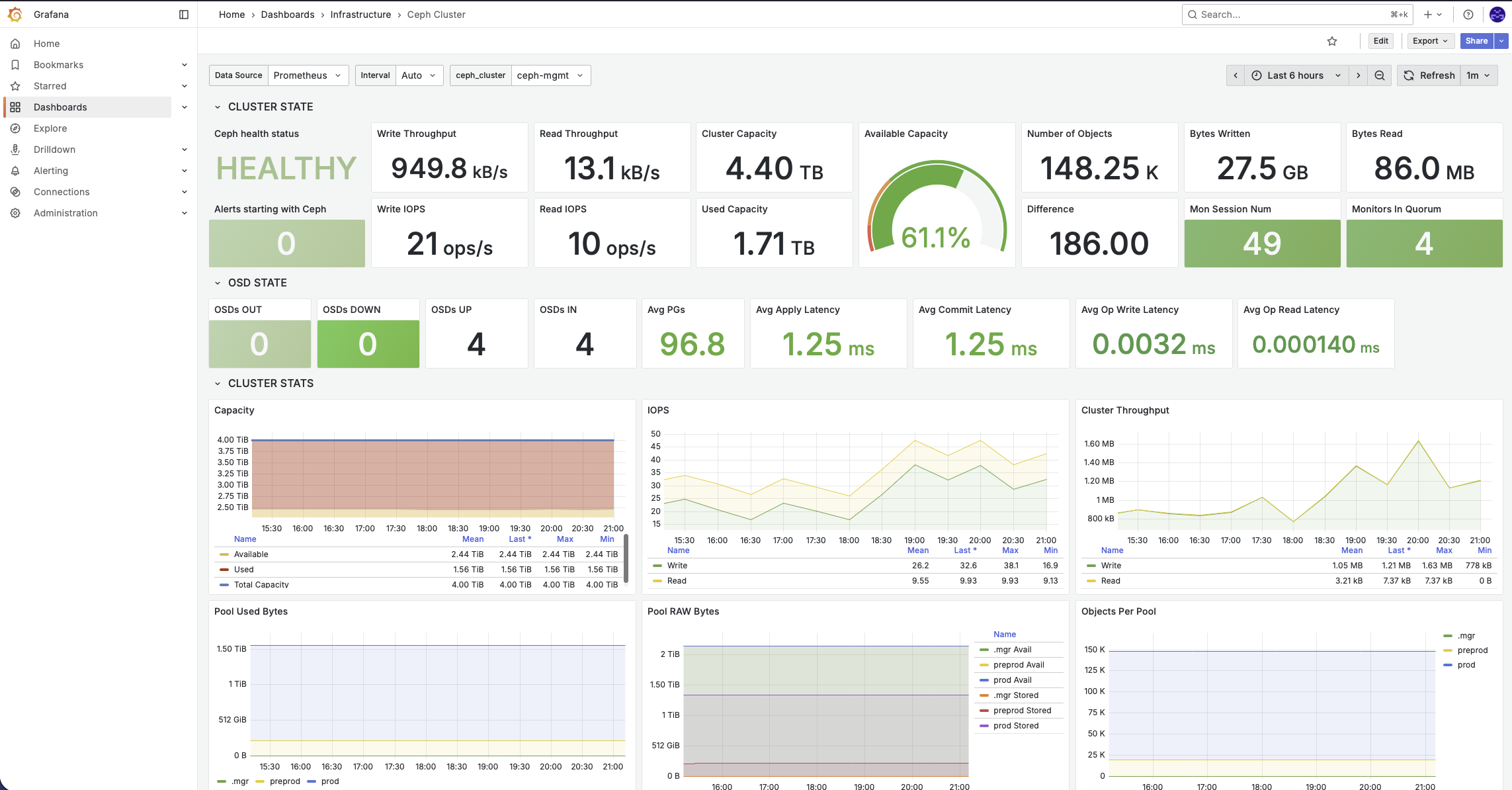Click the Edit dashboard button
Viewport: 1512px width, 790px height.
click(1380, 41)
